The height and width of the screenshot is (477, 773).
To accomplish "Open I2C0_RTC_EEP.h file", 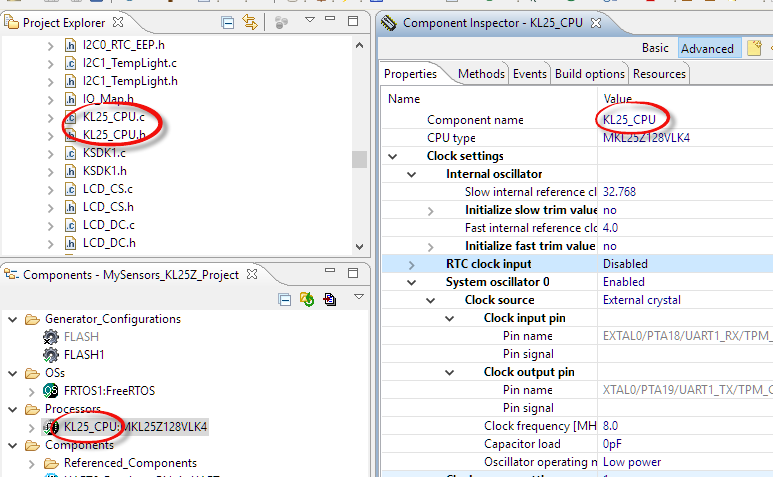I will coord(123,45).
